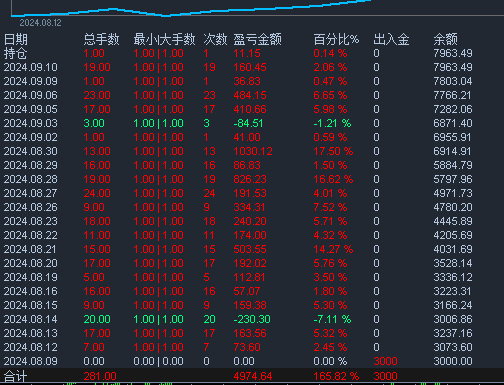This screenshot has width=504, height=385.
Task: Click the balance 7963.49 in 持仓 row
Action: pos(453,53)
